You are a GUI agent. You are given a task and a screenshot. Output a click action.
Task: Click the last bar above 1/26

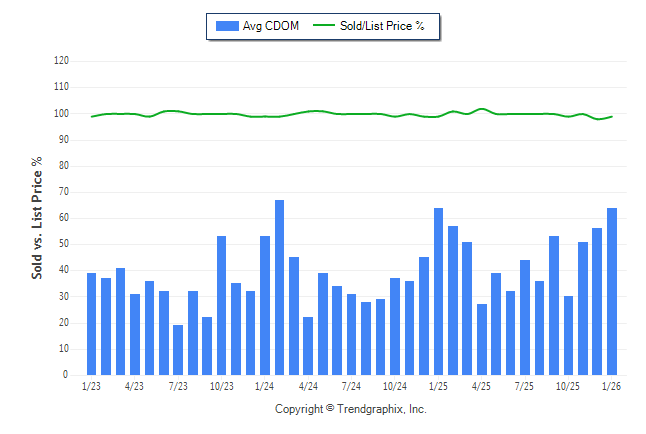pyautogui.click(x=611, y=291)
